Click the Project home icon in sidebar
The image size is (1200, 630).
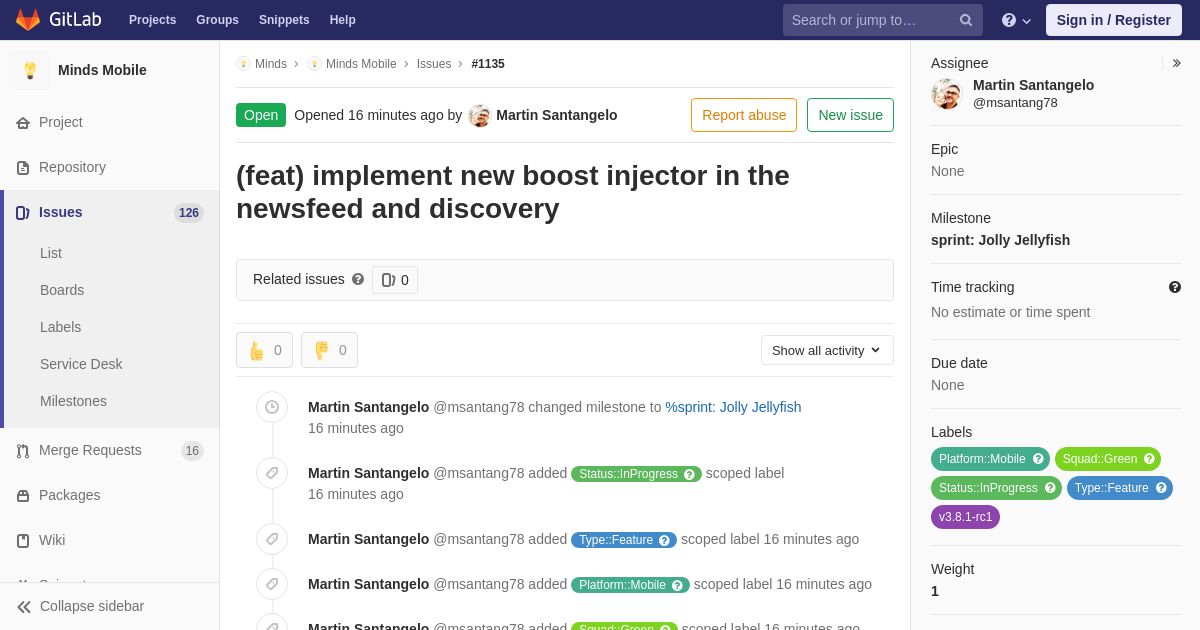pyautogui.click(x=23, y=122)
